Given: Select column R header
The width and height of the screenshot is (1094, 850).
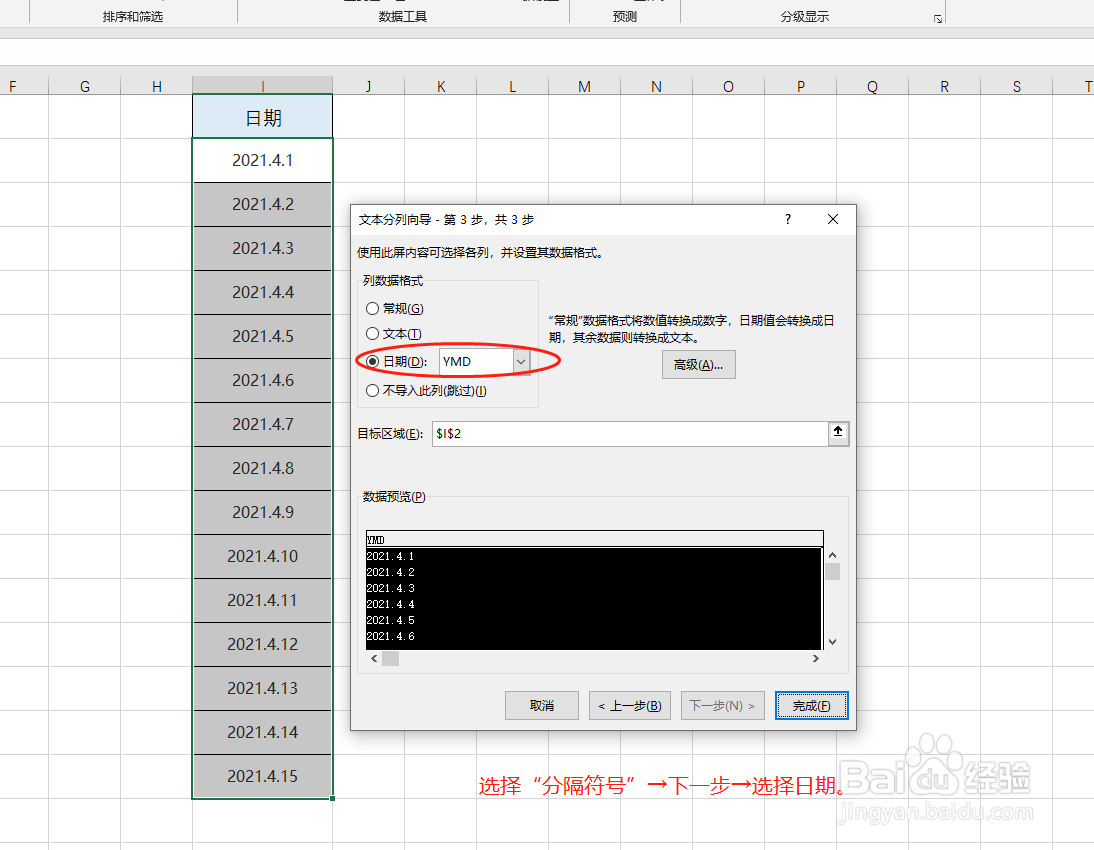Looking at the screenshot, I should tap(944, 86).
